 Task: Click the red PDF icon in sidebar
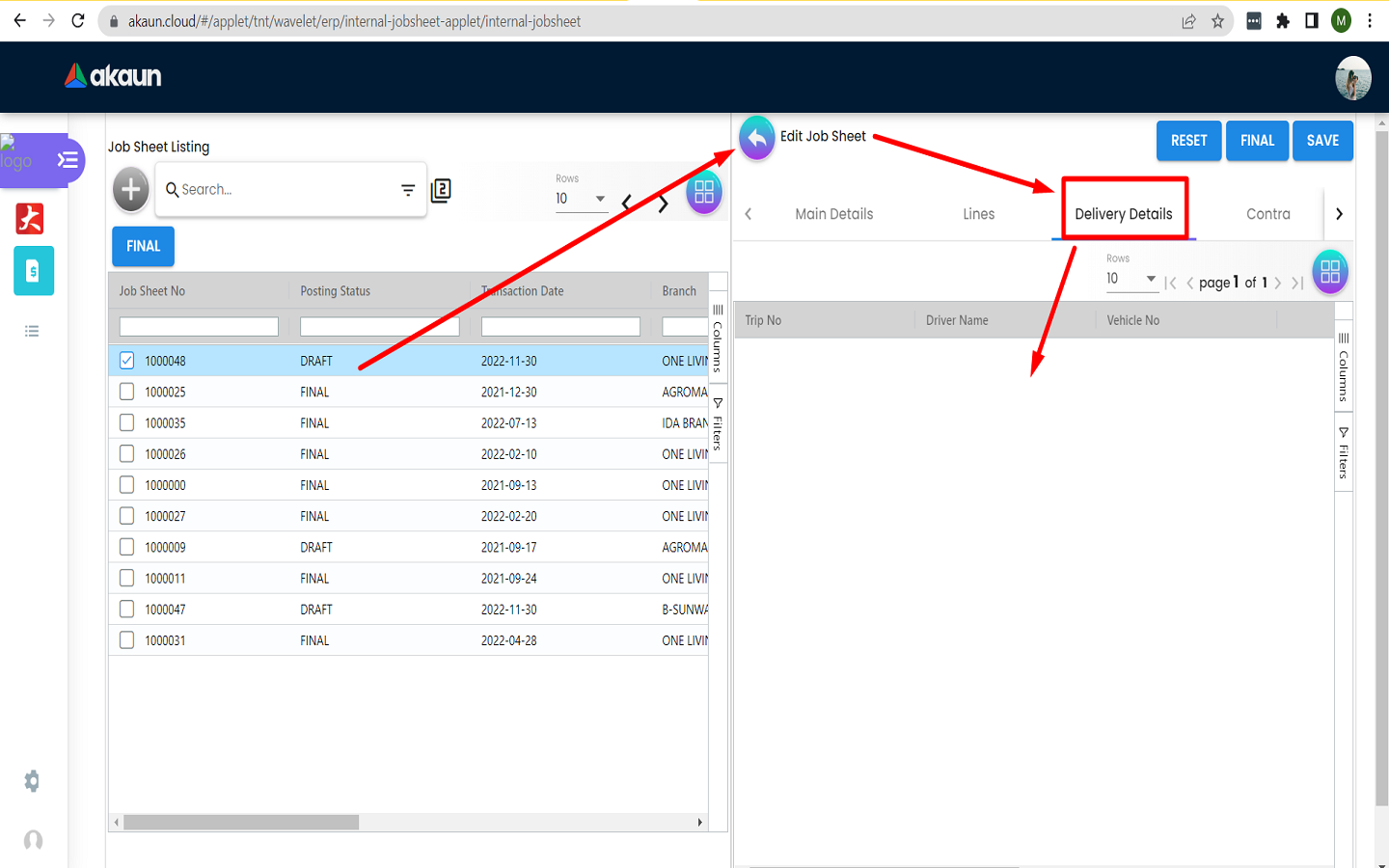point(30,219)
